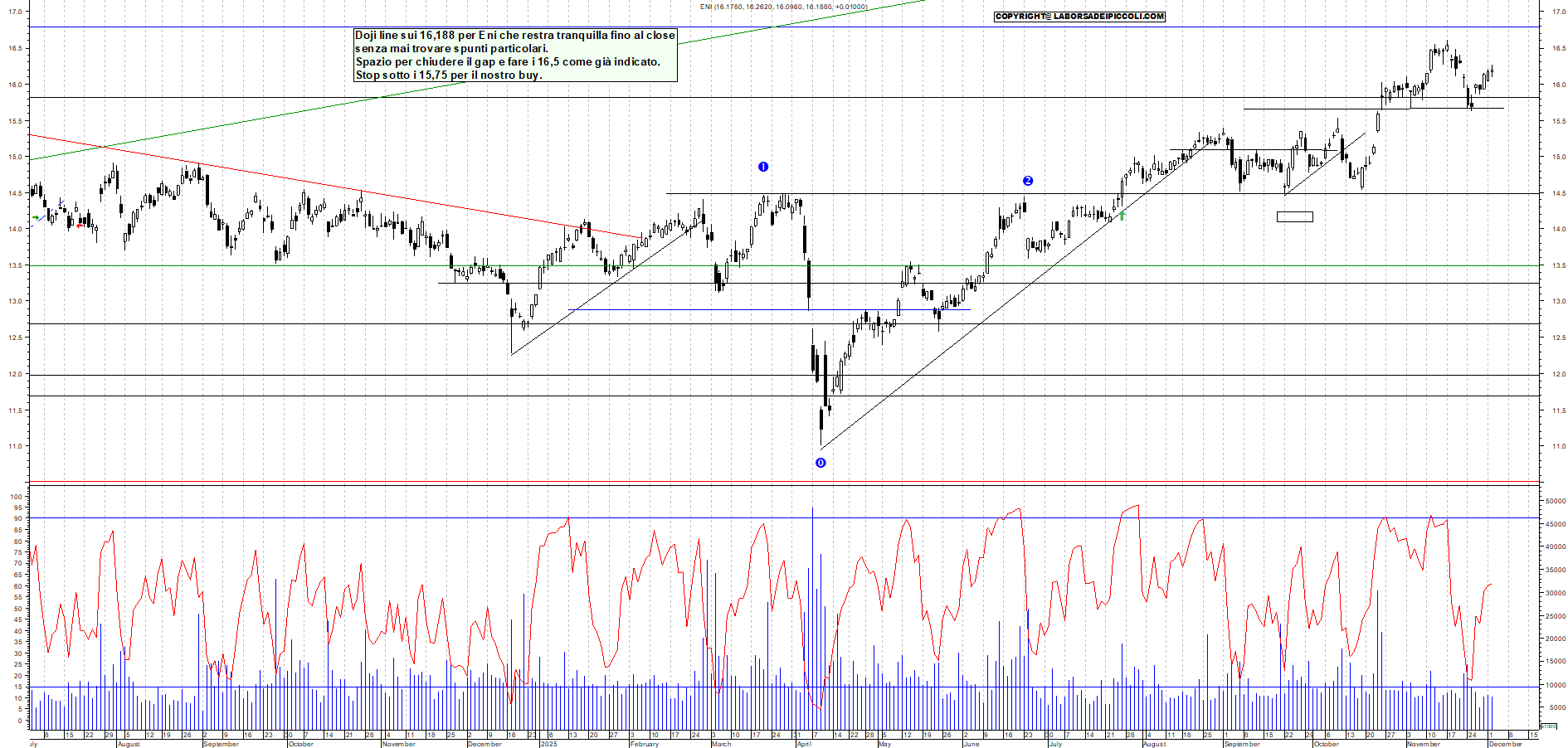Viewport: 1568px width, 748px height.
Task: Click the doji candlestick at the far right
Action: 1492,71
